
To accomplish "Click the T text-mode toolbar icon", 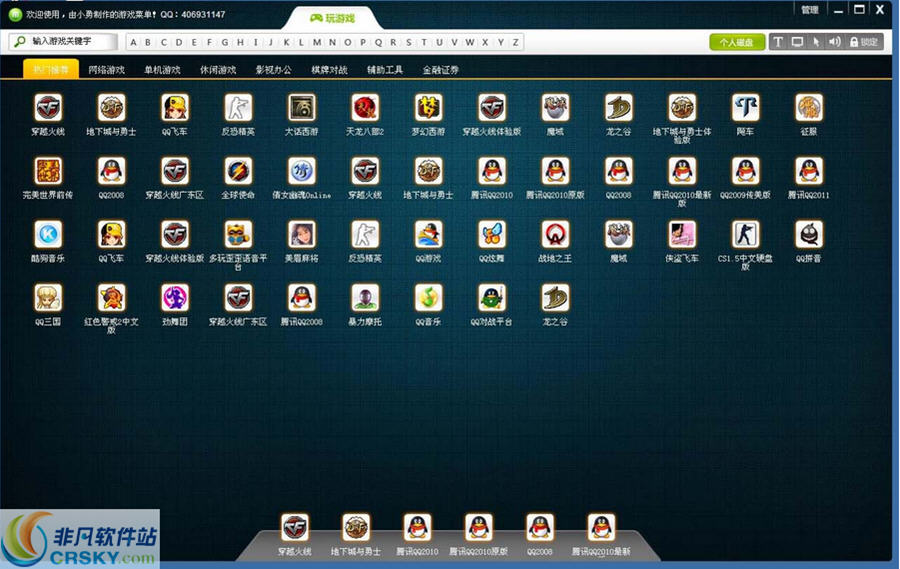I will tap(778, 42).
